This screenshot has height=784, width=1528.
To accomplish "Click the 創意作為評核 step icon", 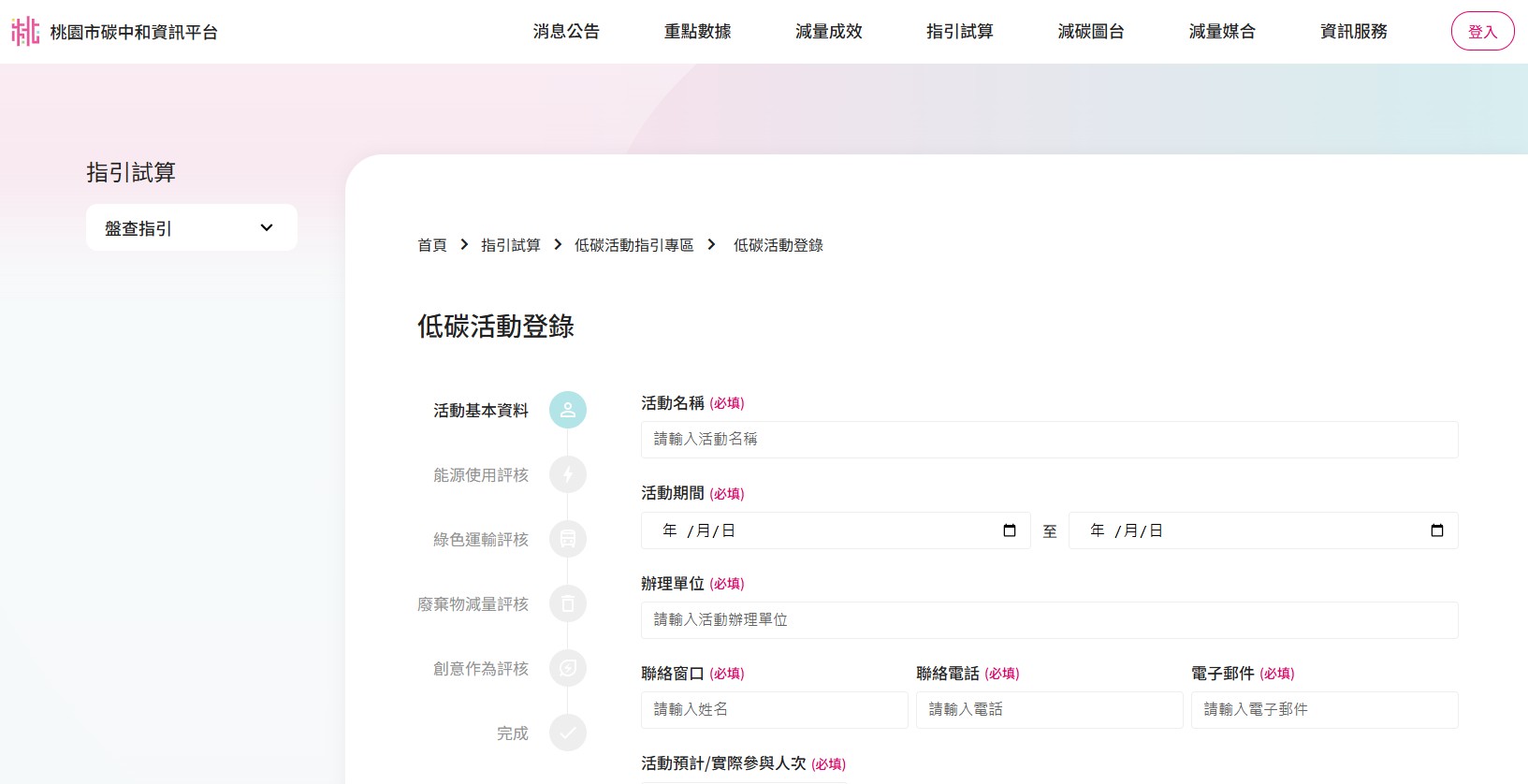I will click(568, 668).
